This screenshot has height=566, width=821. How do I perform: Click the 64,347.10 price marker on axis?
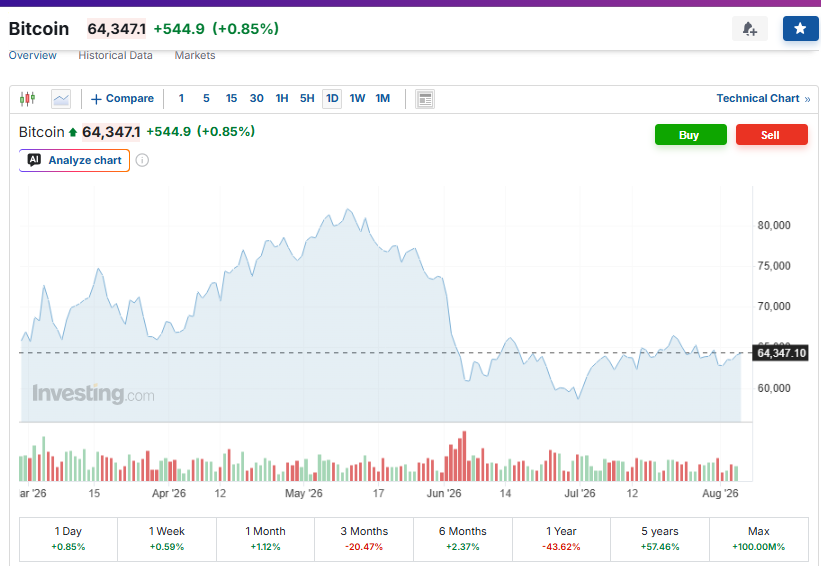coord(781,353)
